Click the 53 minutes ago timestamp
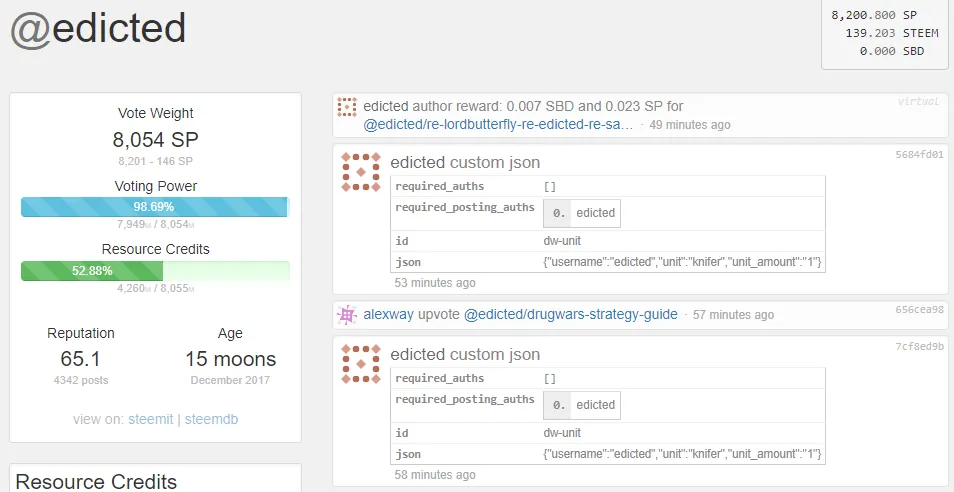 point(434,283)
